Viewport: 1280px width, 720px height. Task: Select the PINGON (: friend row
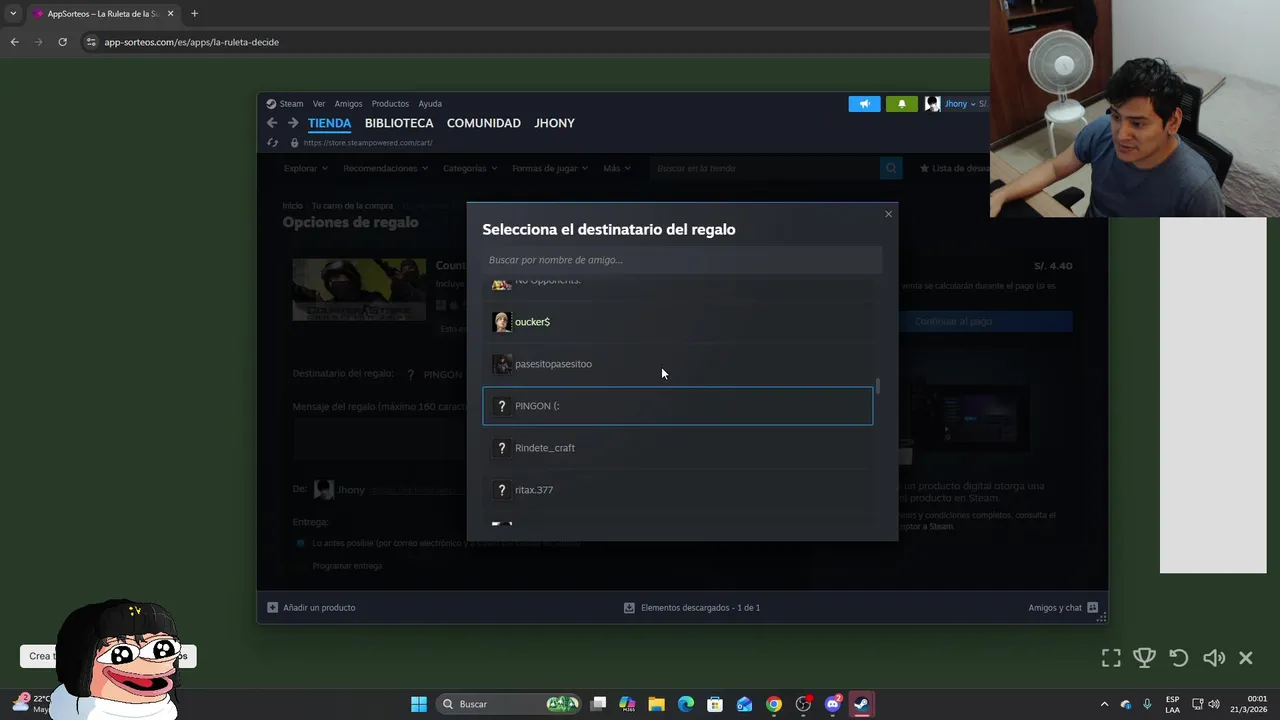678,406
